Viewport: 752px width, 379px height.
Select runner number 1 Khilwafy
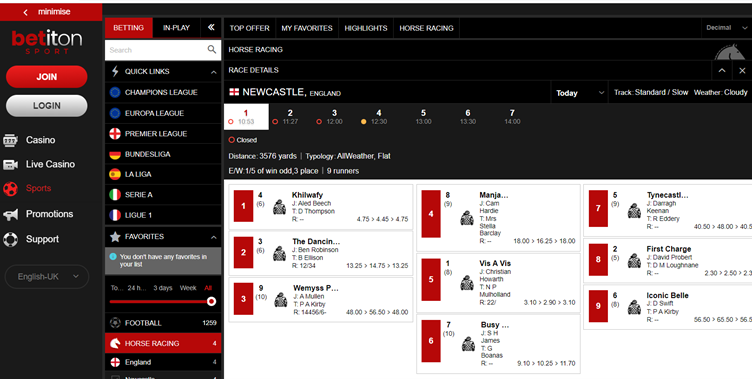[x=243, y=206]
